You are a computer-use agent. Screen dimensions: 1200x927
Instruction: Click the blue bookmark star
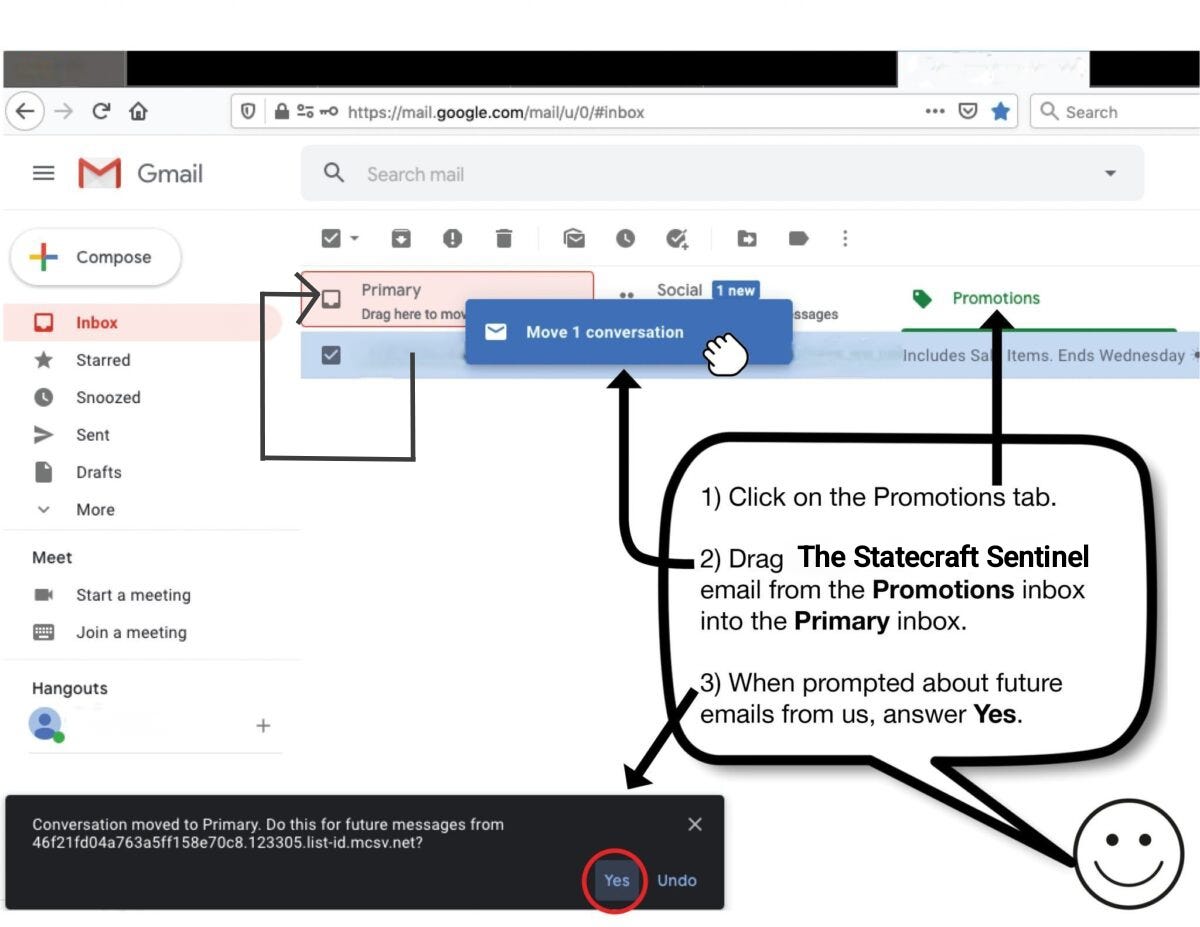[x=1000, y=112]
